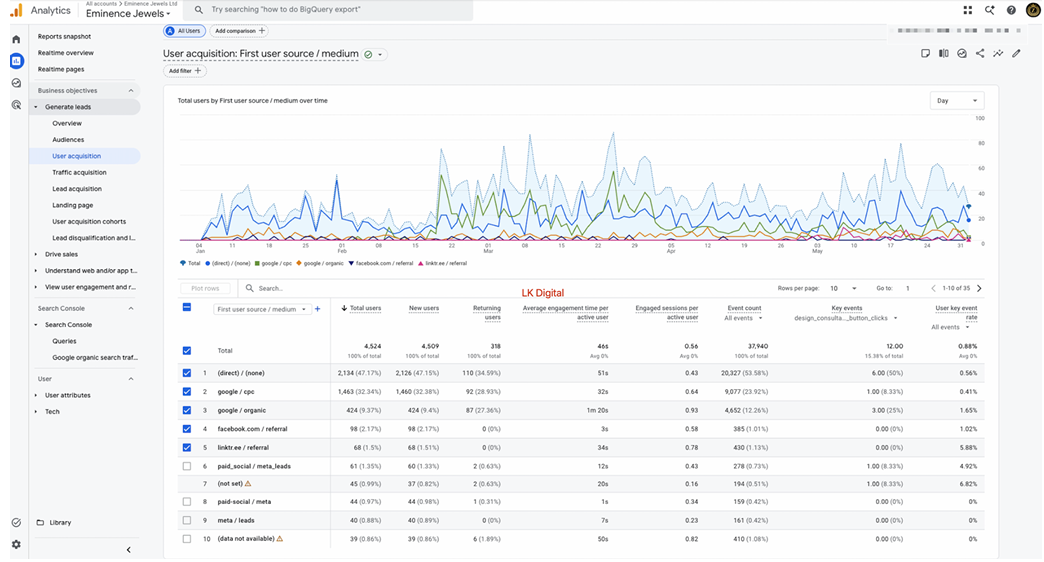Screen dimensions: 1044x562
Task: Click the search magnifier icon in top bar
Action: [198, 10]
